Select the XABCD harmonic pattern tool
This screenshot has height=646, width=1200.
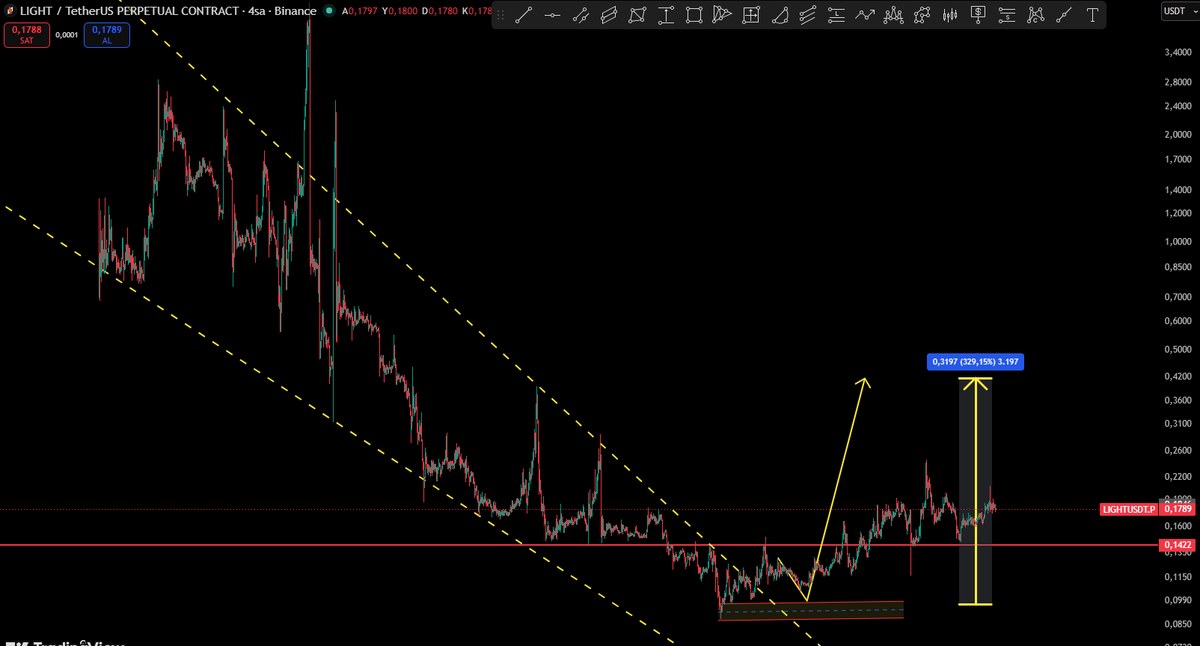coord(922,15)
